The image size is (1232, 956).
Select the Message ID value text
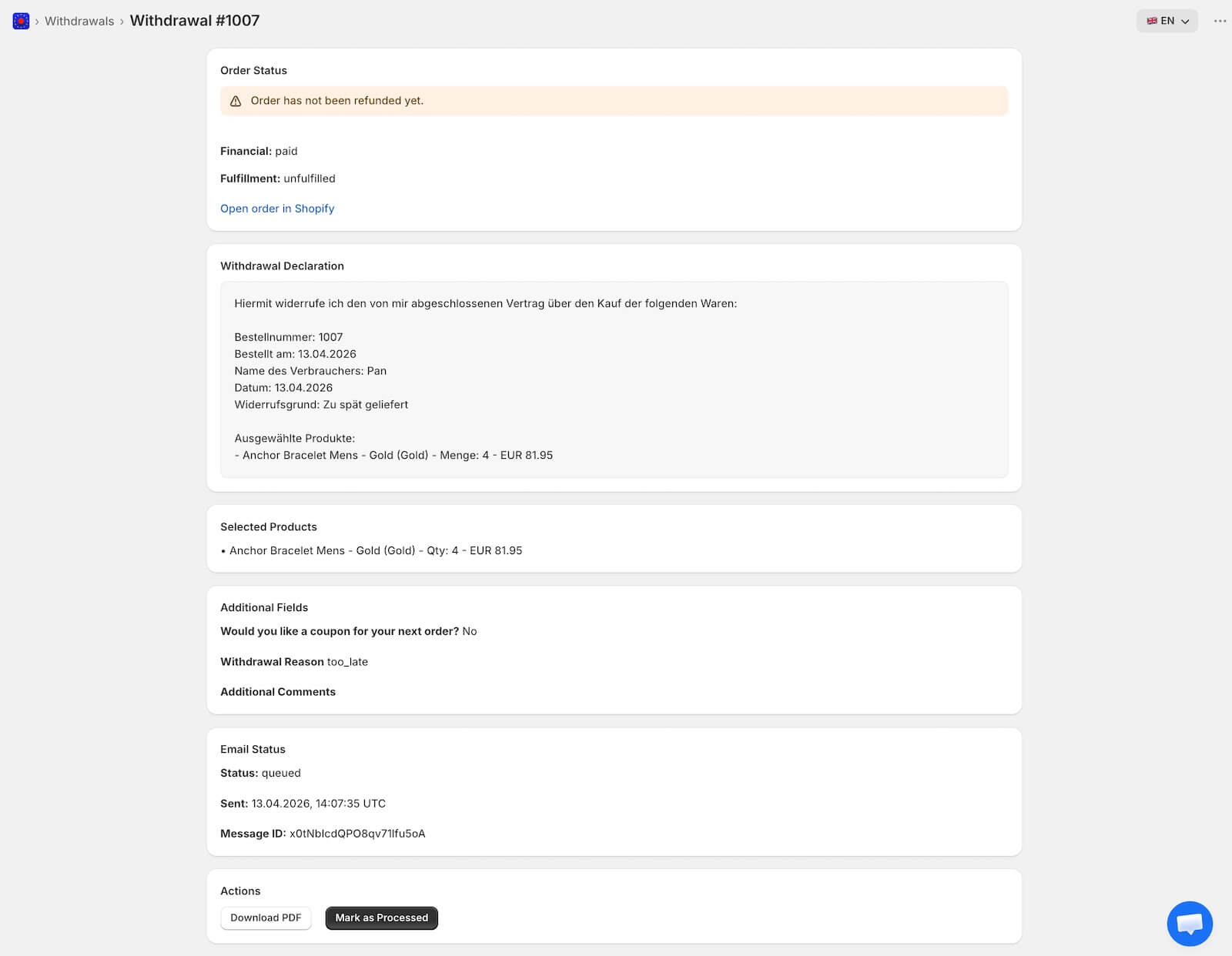click(x=357, y=833)
